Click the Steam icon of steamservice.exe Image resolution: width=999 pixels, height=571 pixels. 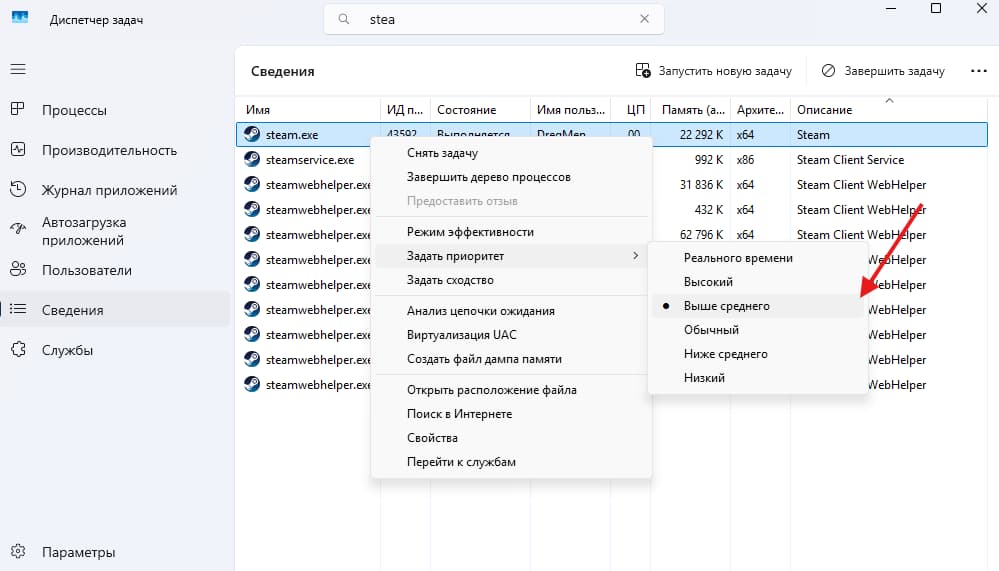(x=252, y=159)
